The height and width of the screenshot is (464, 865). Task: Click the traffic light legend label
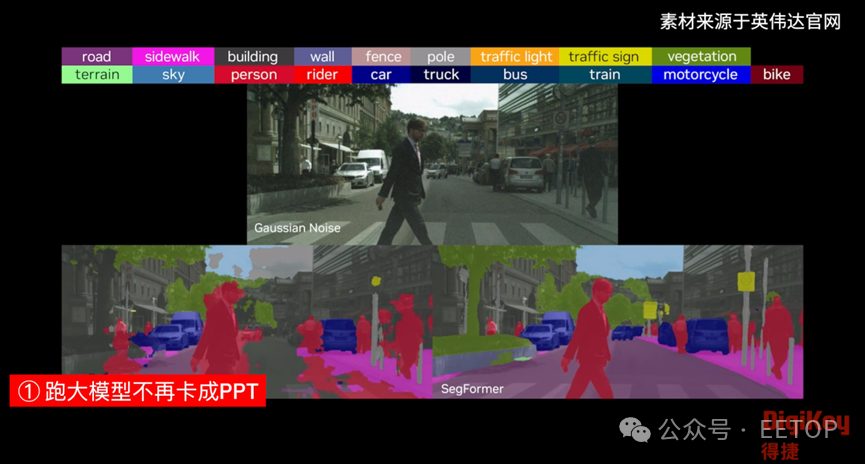[515, 56]
